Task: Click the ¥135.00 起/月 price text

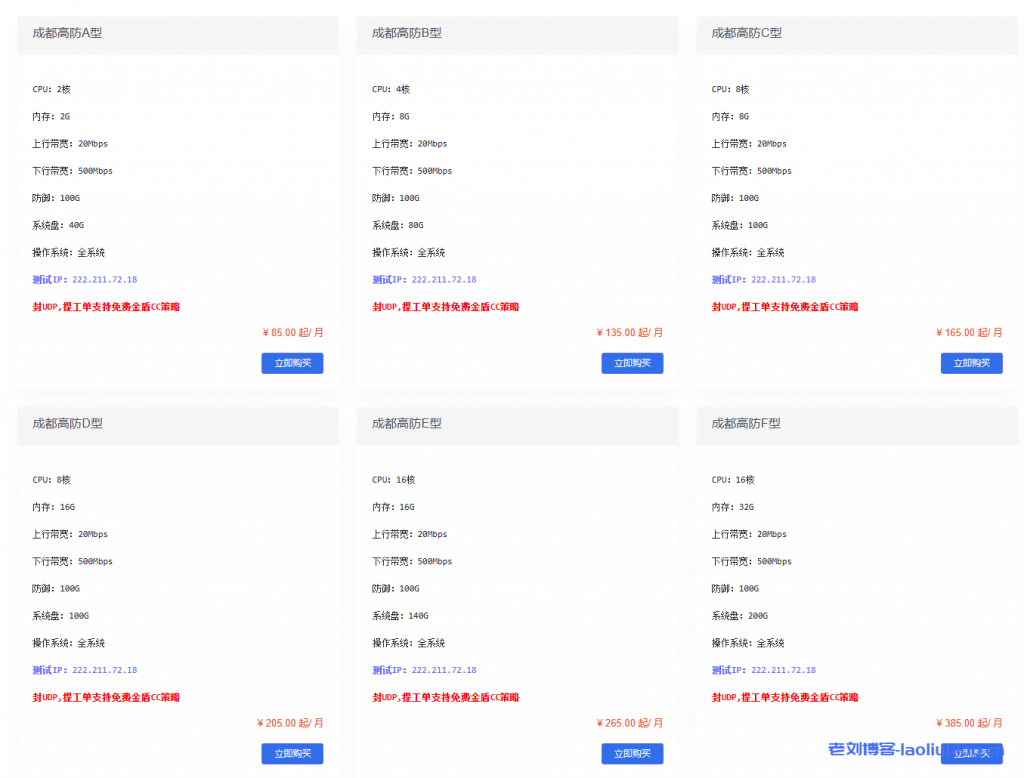Action: click(630, 333)
